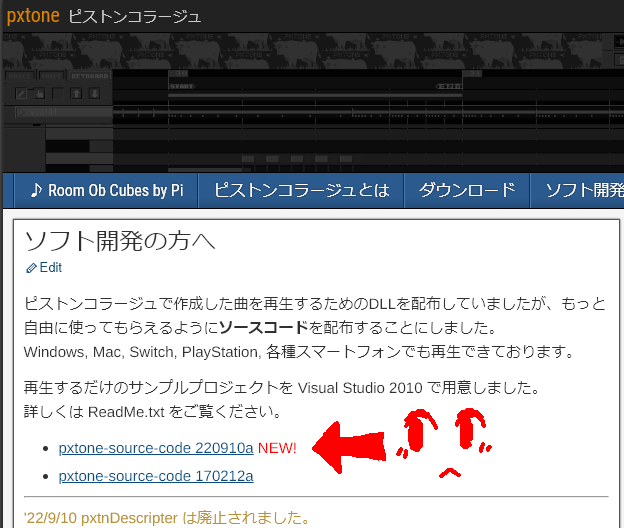Click the ReadMe.txt sentence
Image resolution: width=624 pixels, height=528 pixels.
153,412
